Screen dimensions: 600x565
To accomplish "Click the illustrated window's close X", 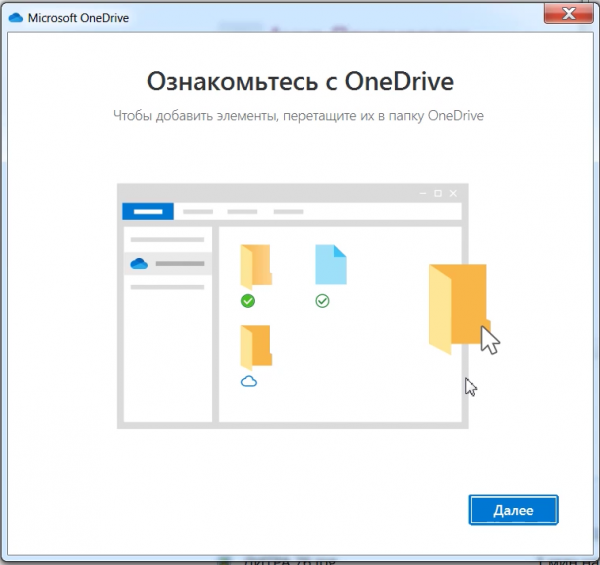I will click(x=453, y=193).
